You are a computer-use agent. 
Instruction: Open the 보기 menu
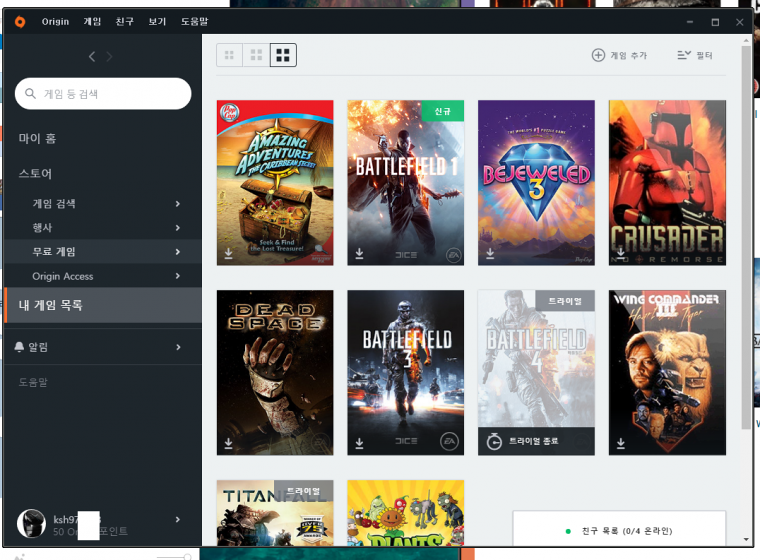157,22
